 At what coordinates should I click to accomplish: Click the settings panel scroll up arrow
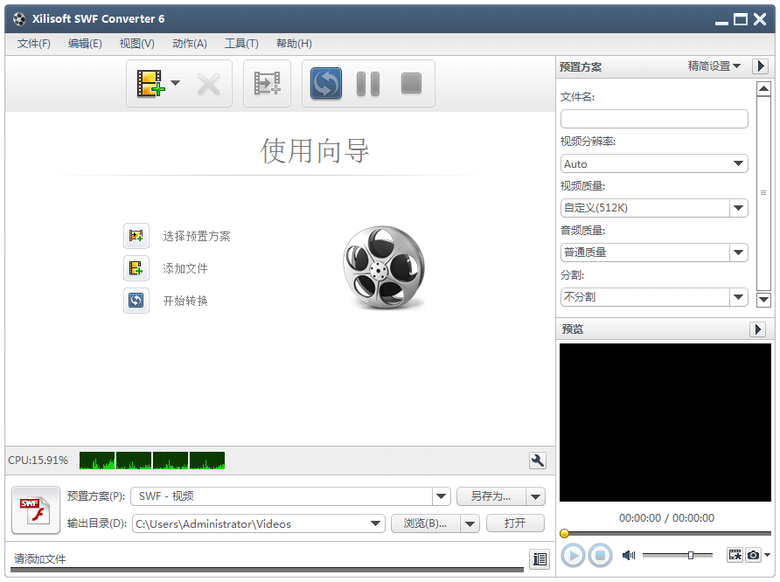[x=764, y=89]
